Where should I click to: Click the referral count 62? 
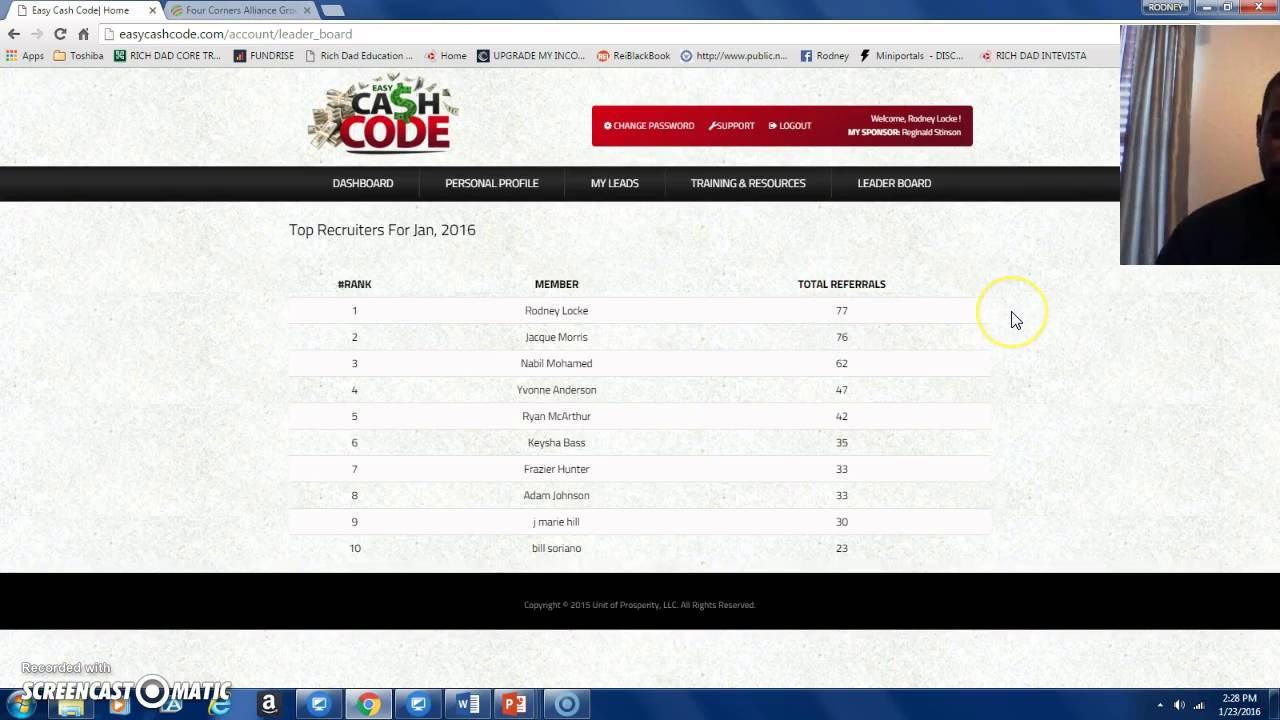(842, 363)
